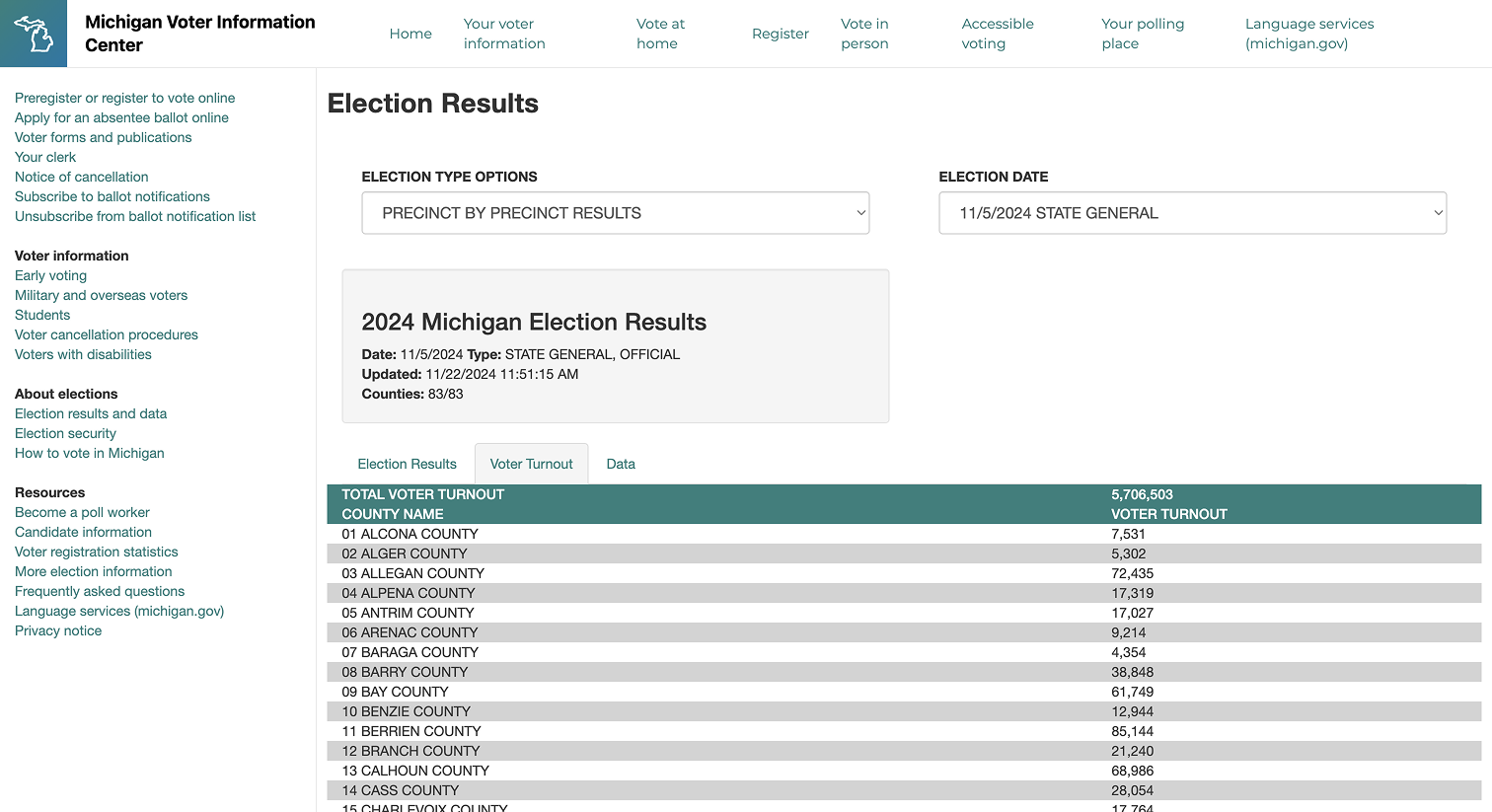The width and height of the screenshot is (1492, 812).
Task: Open the Students link
Action: pyautogui.click(x=42, y=315)
